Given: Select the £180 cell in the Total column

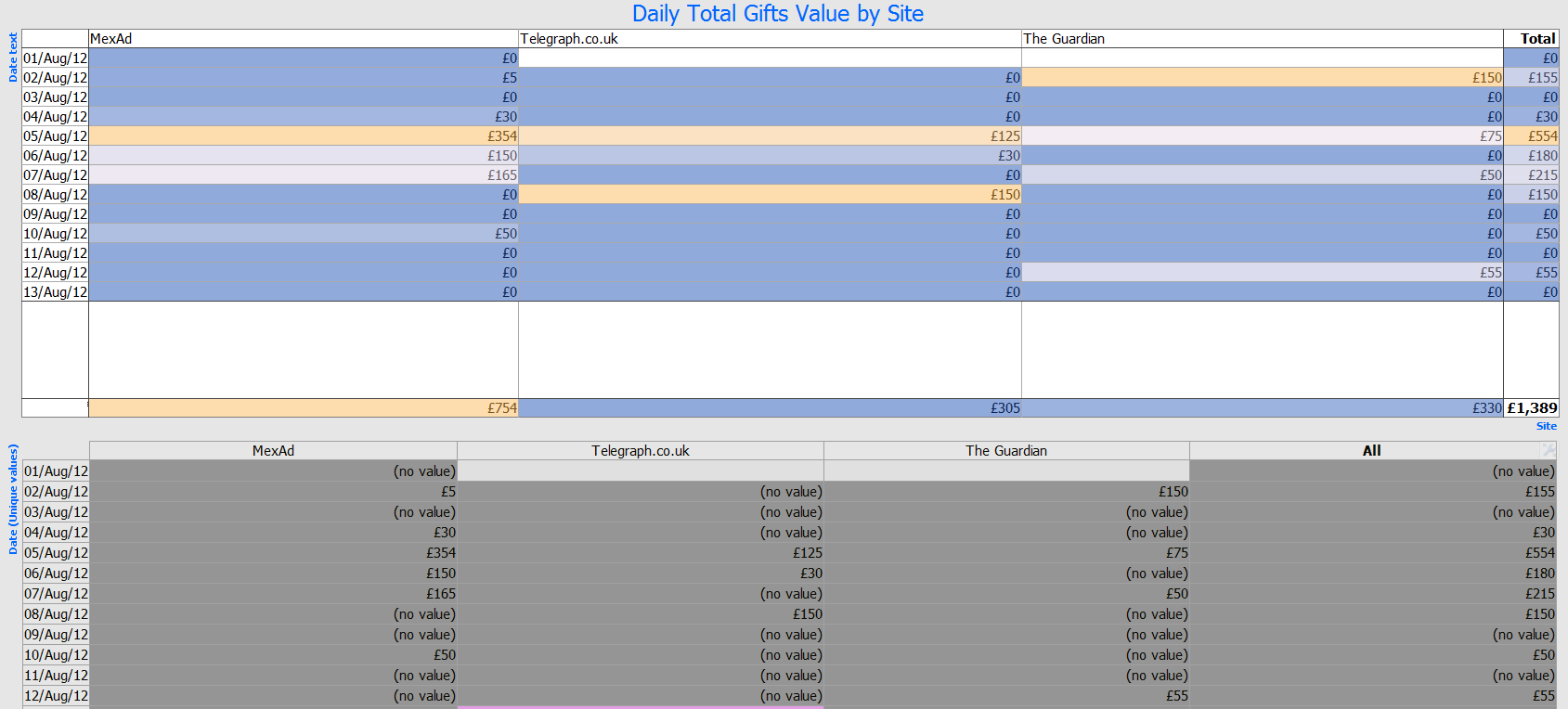Looking at the screenshot, I should (x=1531, y=156).
